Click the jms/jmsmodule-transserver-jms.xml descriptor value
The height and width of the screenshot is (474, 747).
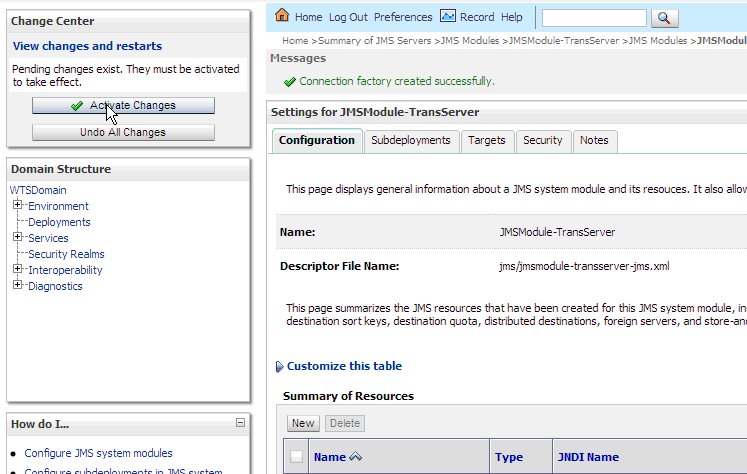coord(584,266)
